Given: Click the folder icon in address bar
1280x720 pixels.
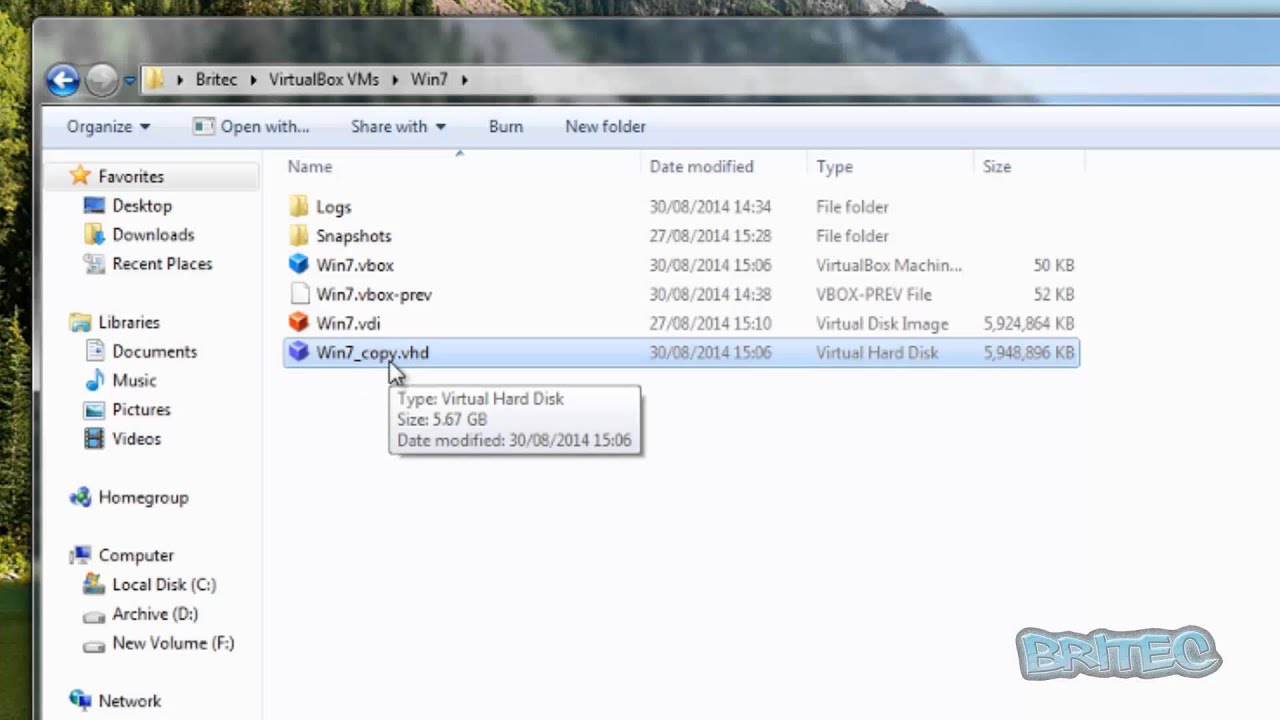Looking at the screenshot, I should point(155,79).
